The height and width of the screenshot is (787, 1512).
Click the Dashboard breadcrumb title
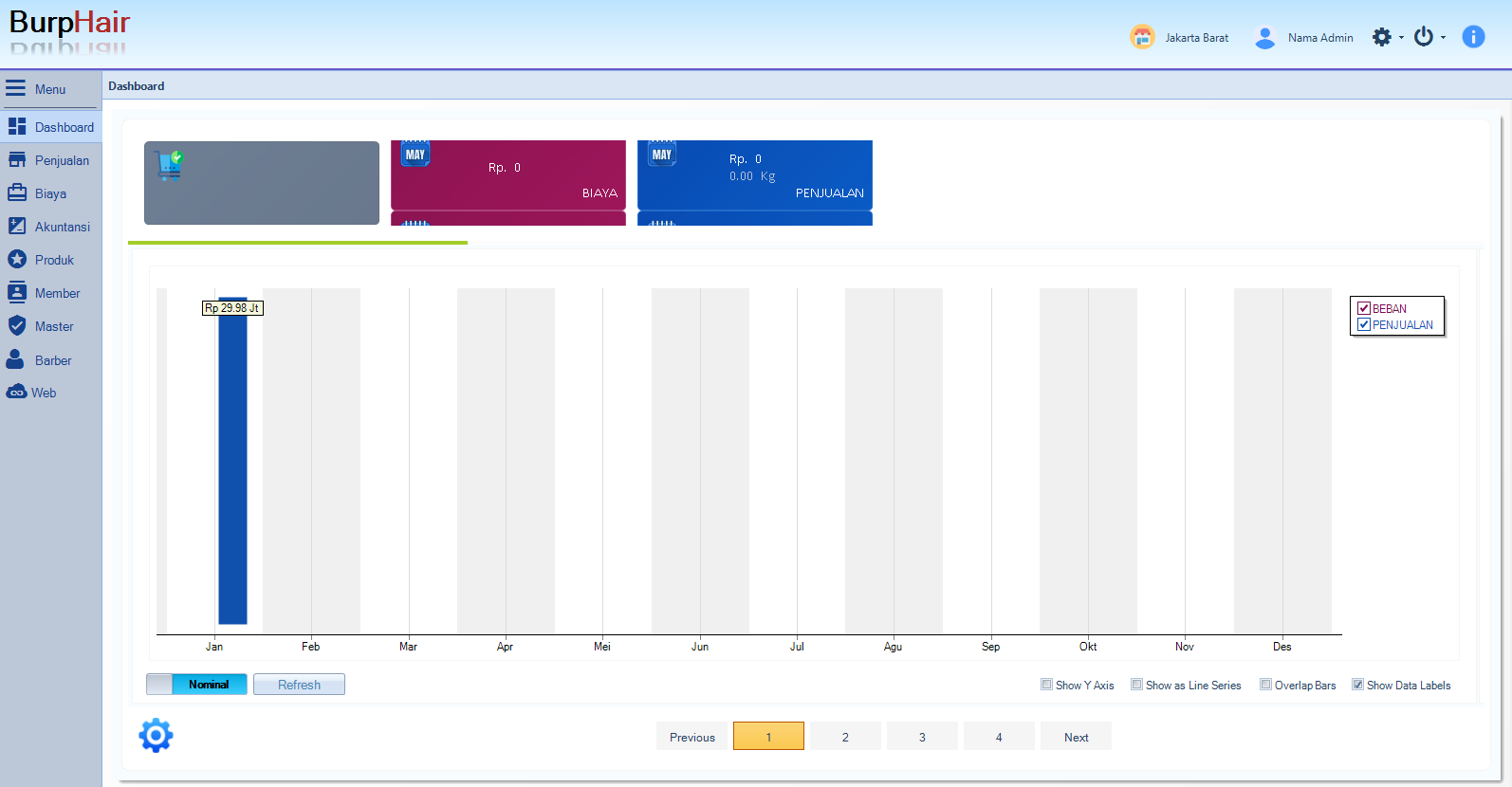(136, 86)
